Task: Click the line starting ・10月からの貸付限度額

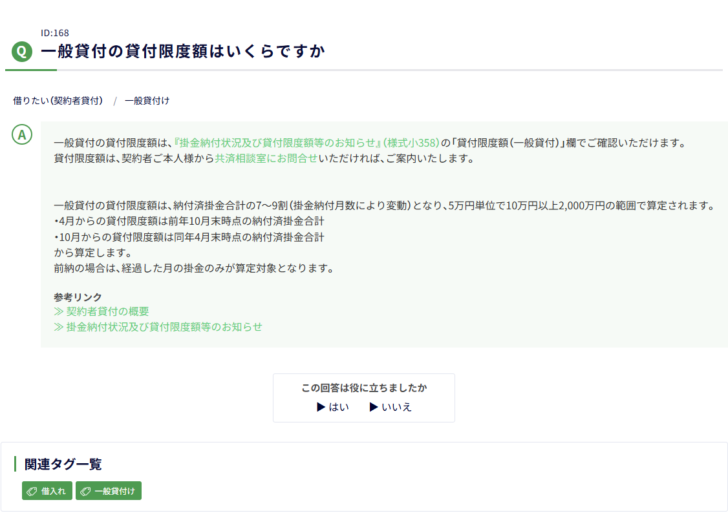Action: coord(189,237)
